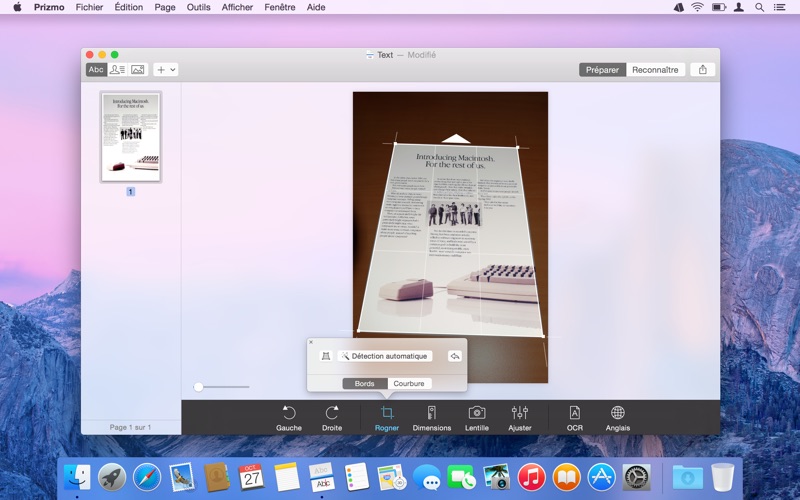Click the white up arrow above crop area

tap(456, 139)
